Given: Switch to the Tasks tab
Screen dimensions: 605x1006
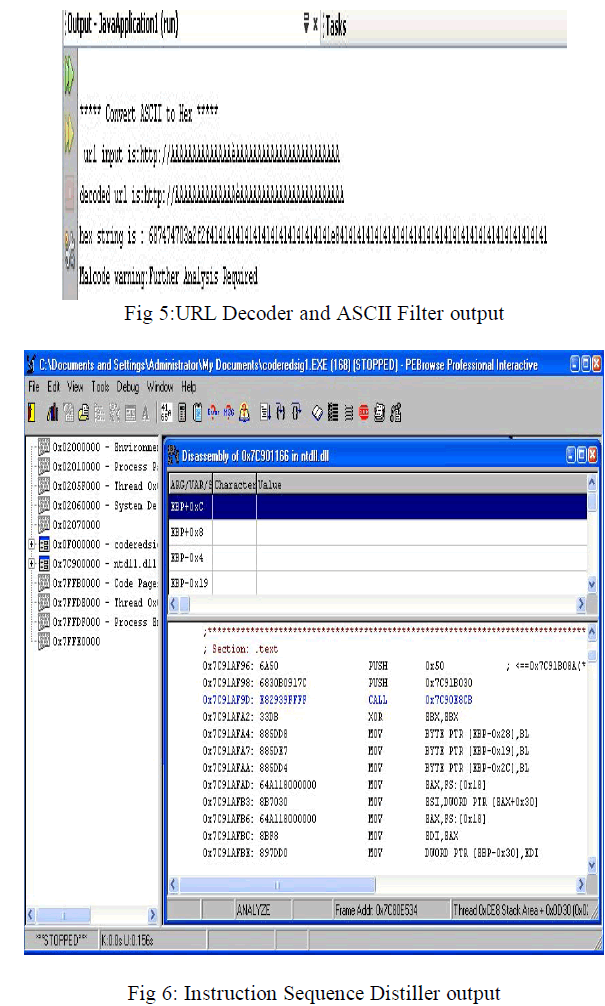Looking at the screenshot, I should 336,26.
